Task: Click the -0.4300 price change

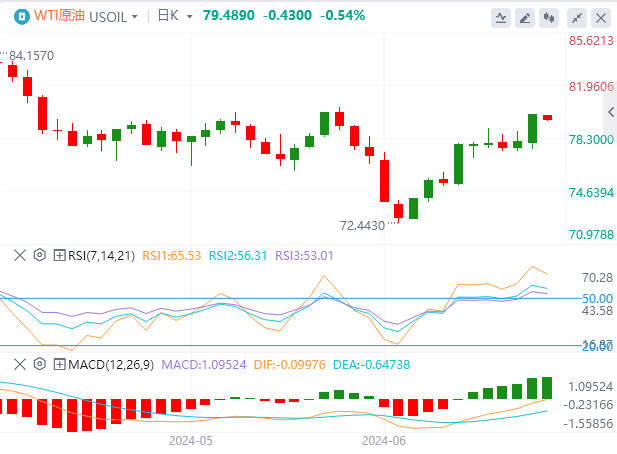Action: click(x=287, y=15)
